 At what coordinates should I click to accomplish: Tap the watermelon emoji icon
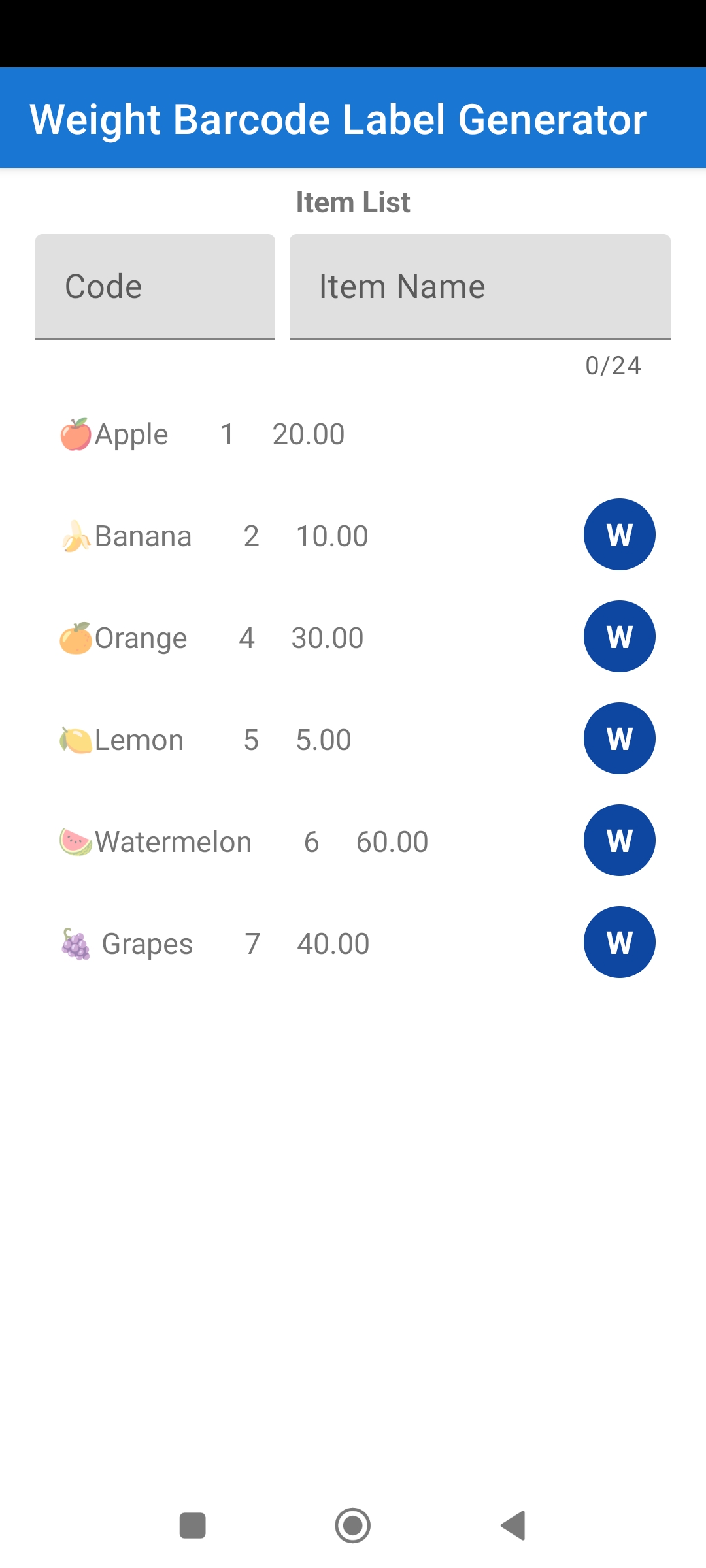(75, 841)
